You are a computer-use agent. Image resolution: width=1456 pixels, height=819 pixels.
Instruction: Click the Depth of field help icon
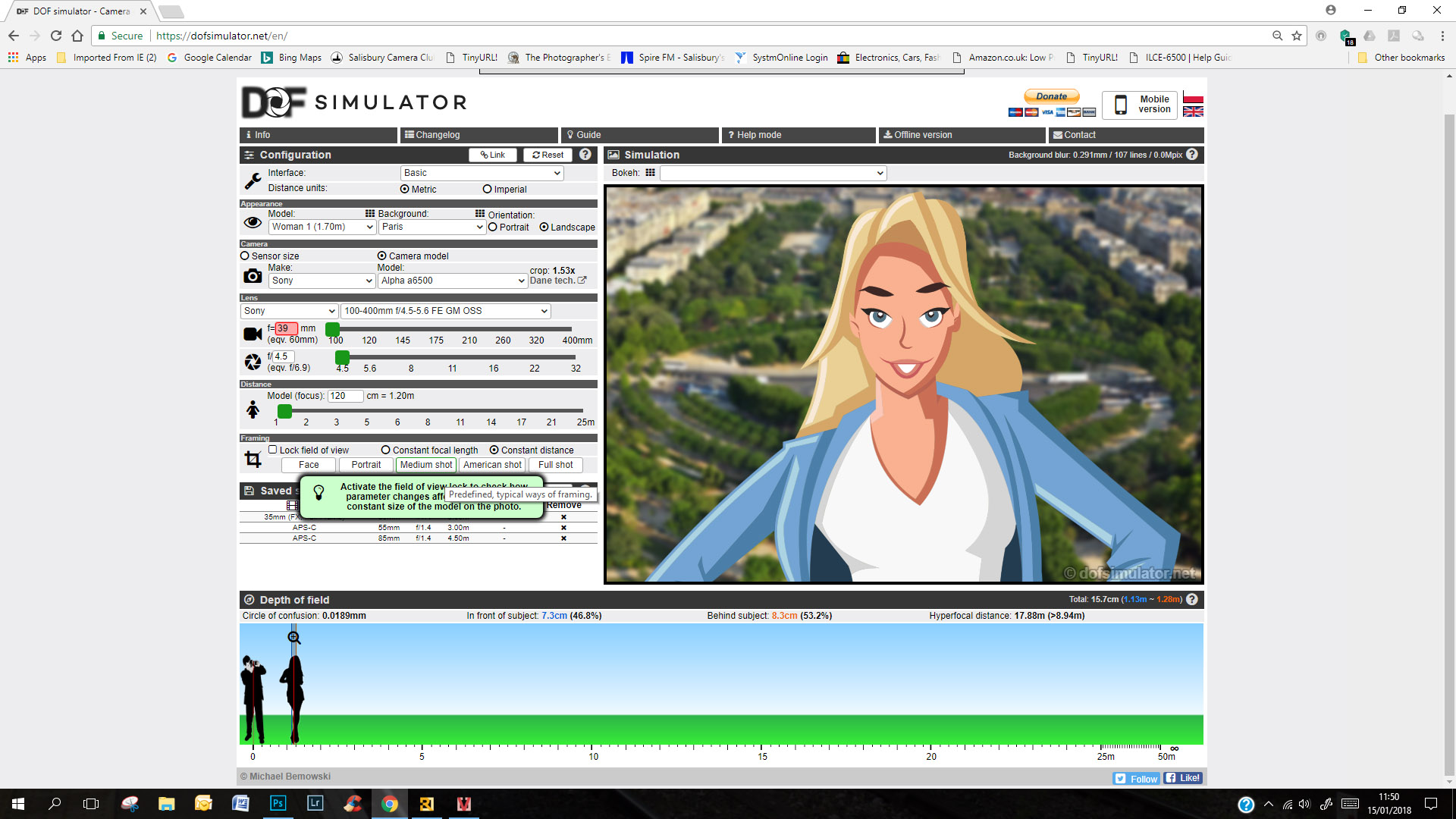[x=1192, y=600]
